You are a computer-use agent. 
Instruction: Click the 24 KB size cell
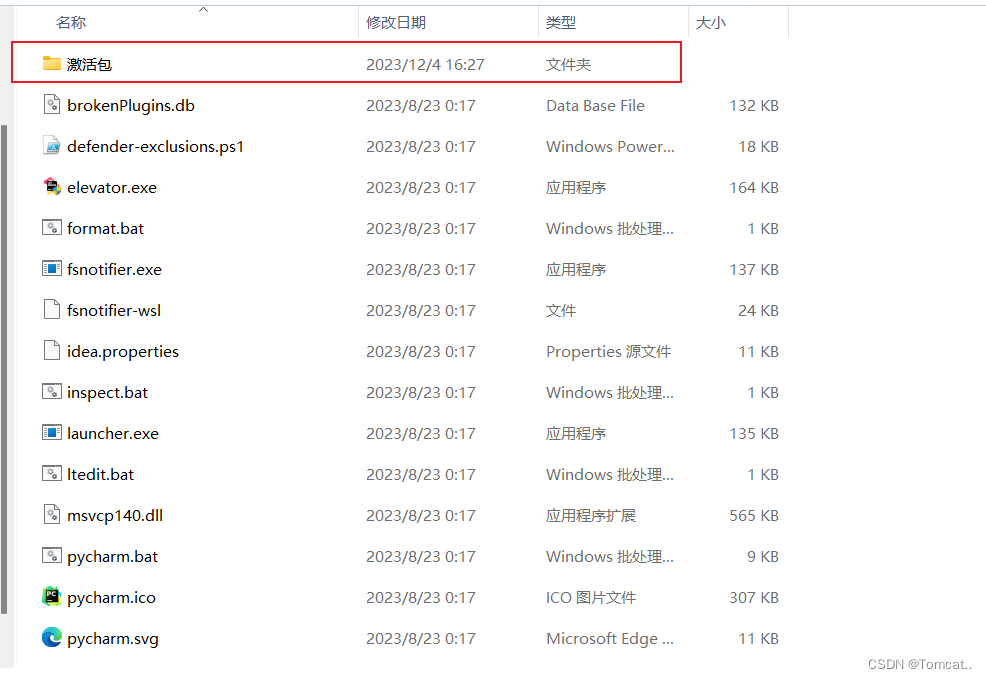758,310
